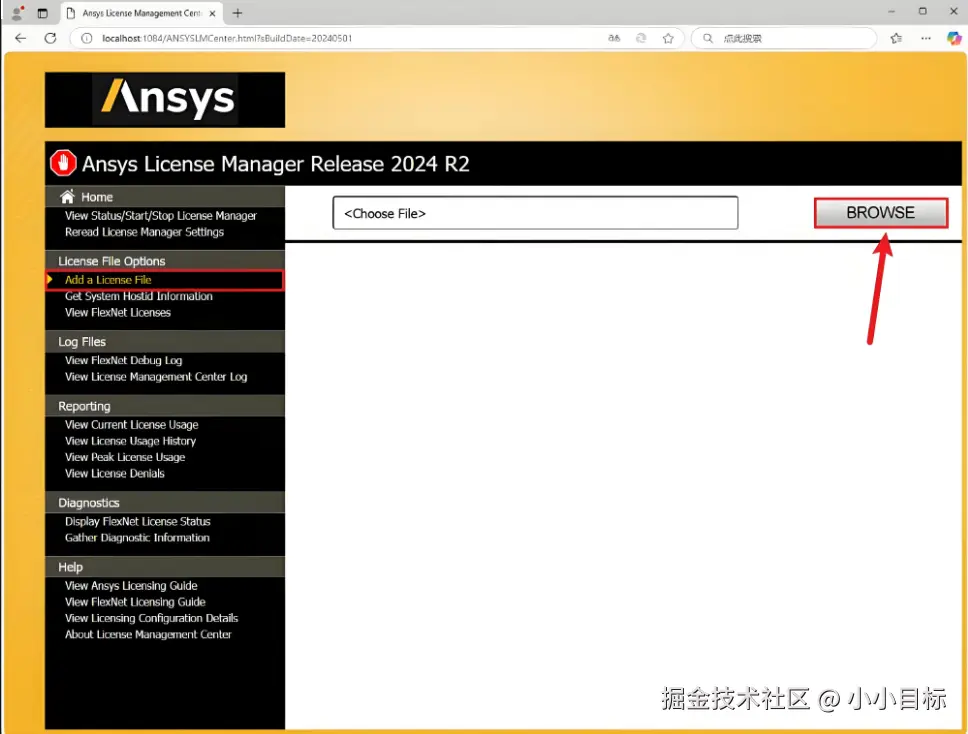
Task: Minimize the browser window
Action: 891,11
